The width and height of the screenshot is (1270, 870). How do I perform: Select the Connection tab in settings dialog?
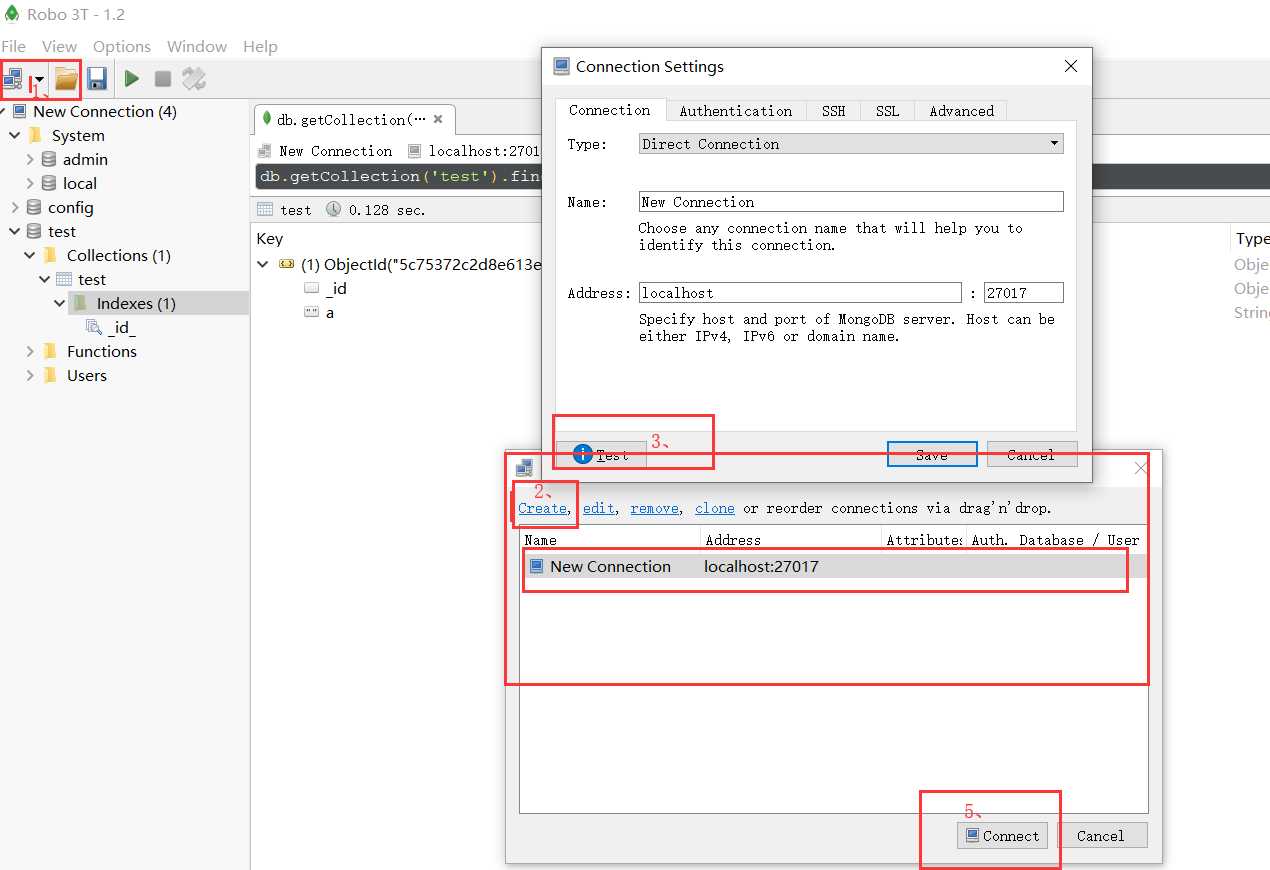tap(610, 110)
